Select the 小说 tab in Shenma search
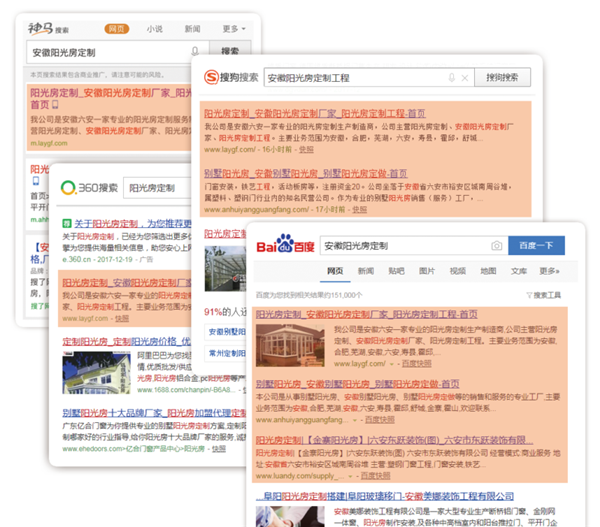600x527 pixels. 154,29
